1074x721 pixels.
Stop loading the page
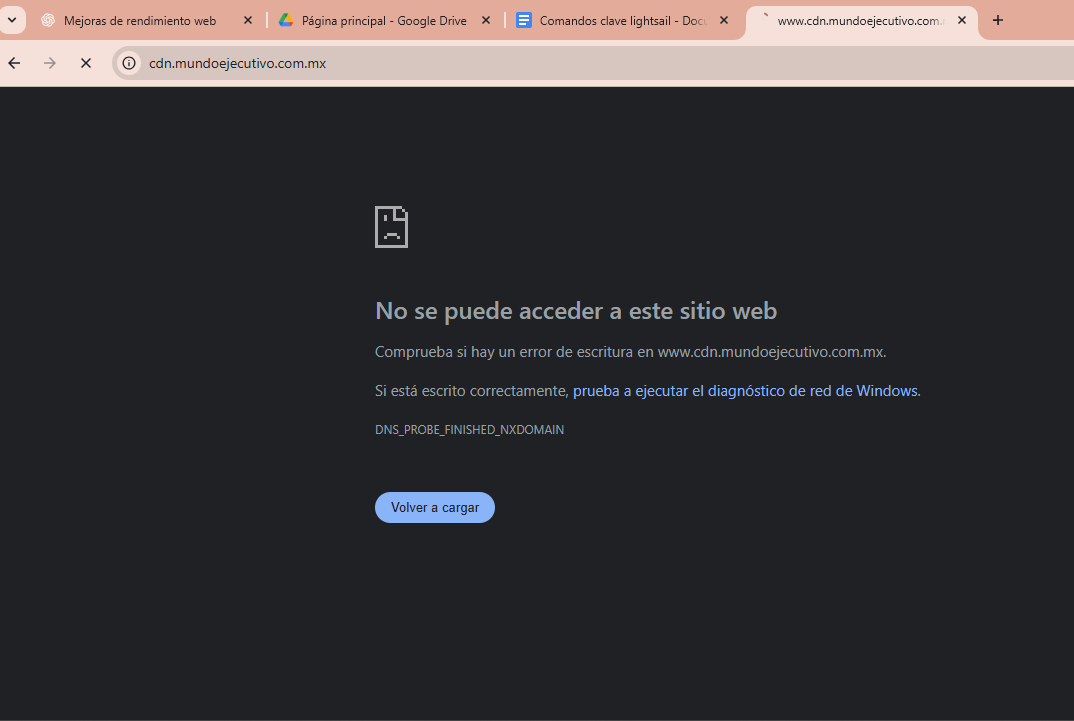pos(86,63)
